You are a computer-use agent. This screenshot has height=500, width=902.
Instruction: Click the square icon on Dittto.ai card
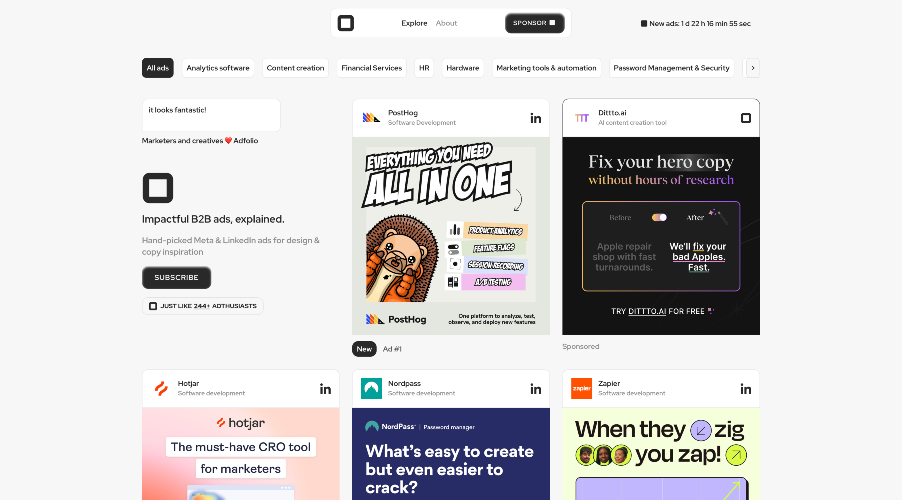point(746,118)
